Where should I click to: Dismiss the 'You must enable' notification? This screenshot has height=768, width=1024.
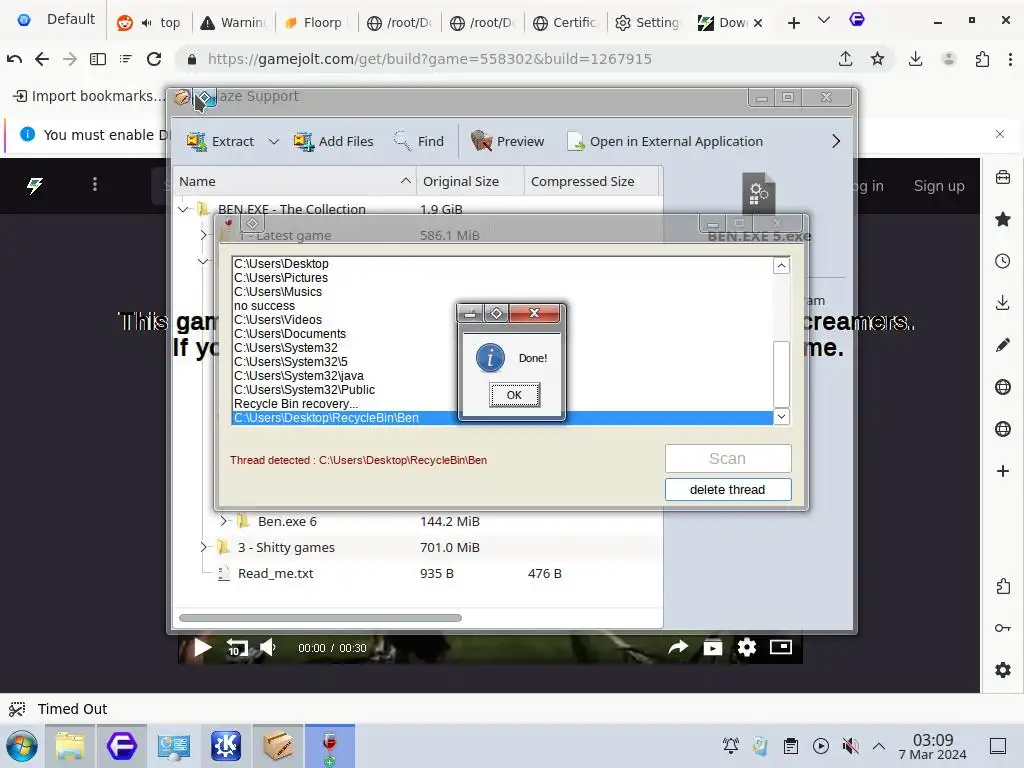pos(1000,134)
